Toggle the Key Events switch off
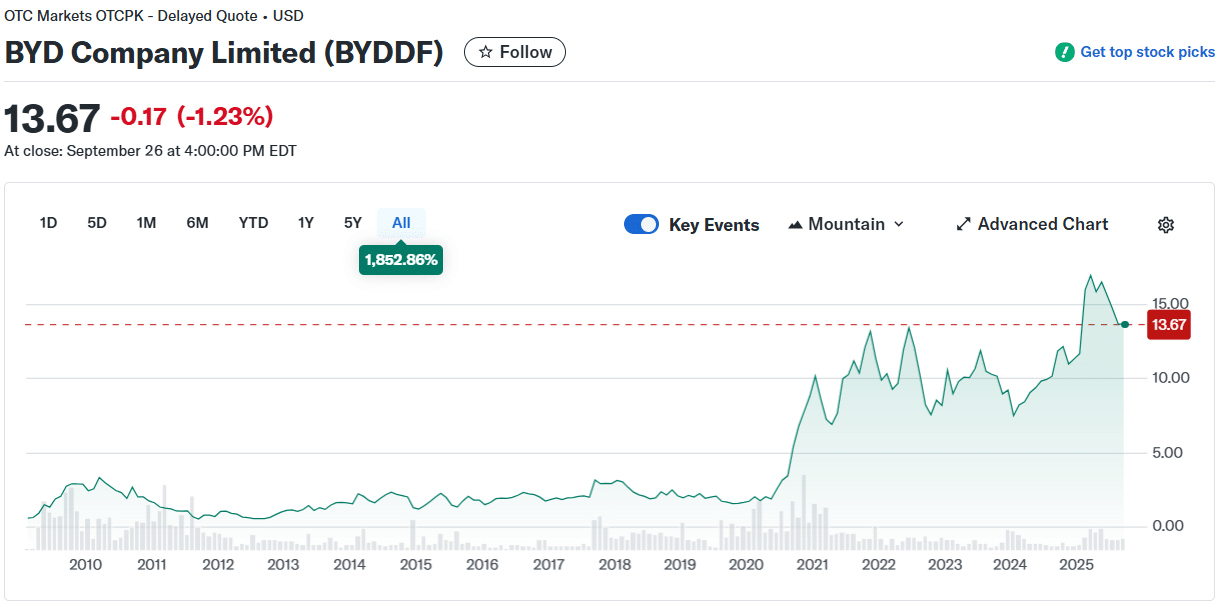 (x=641, y=225)
